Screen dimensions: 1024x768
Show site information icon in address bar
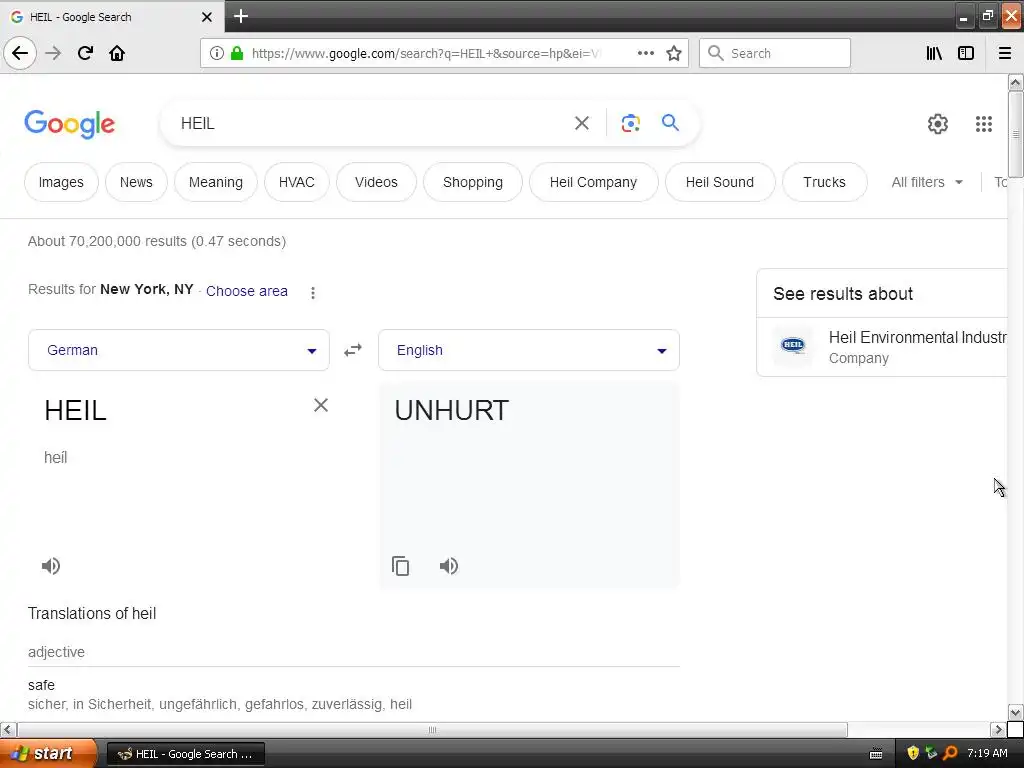pos(217,53)
